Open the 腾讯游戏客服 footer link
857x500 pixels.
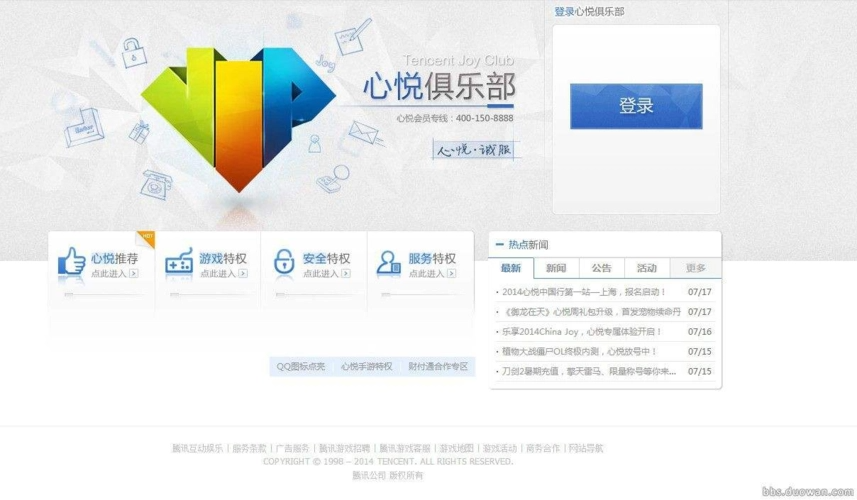(405, 448)
